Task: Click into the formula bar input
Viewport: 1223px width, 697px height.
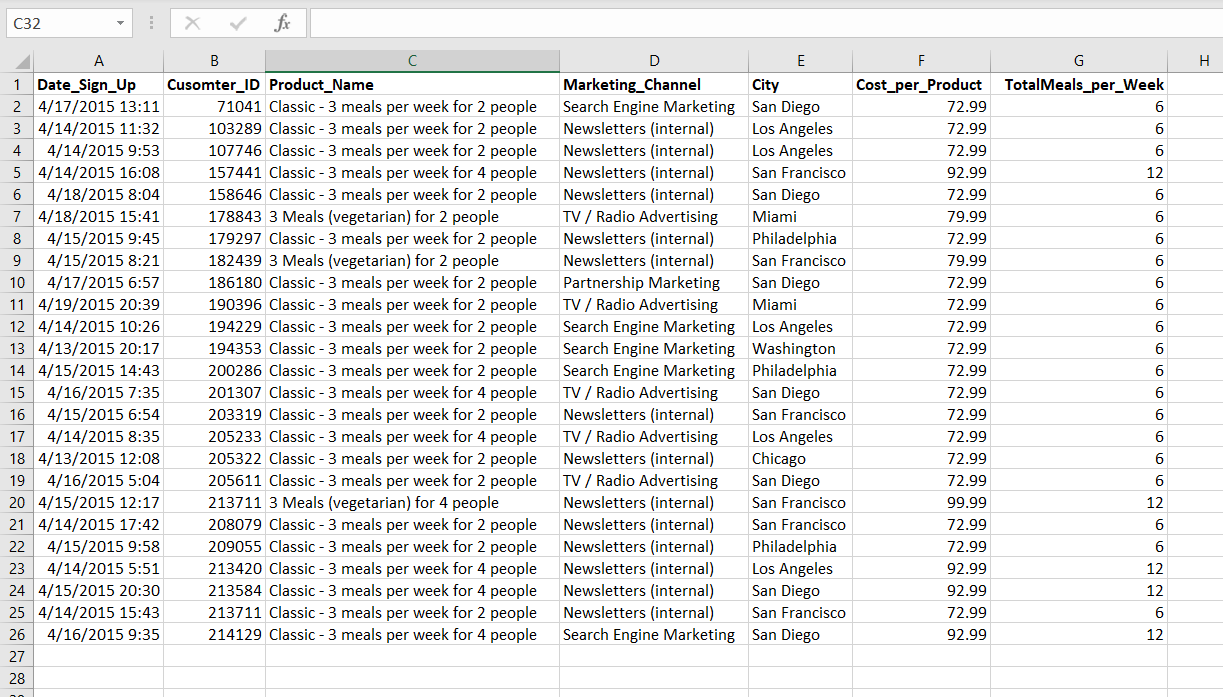Action: (765, 22)
